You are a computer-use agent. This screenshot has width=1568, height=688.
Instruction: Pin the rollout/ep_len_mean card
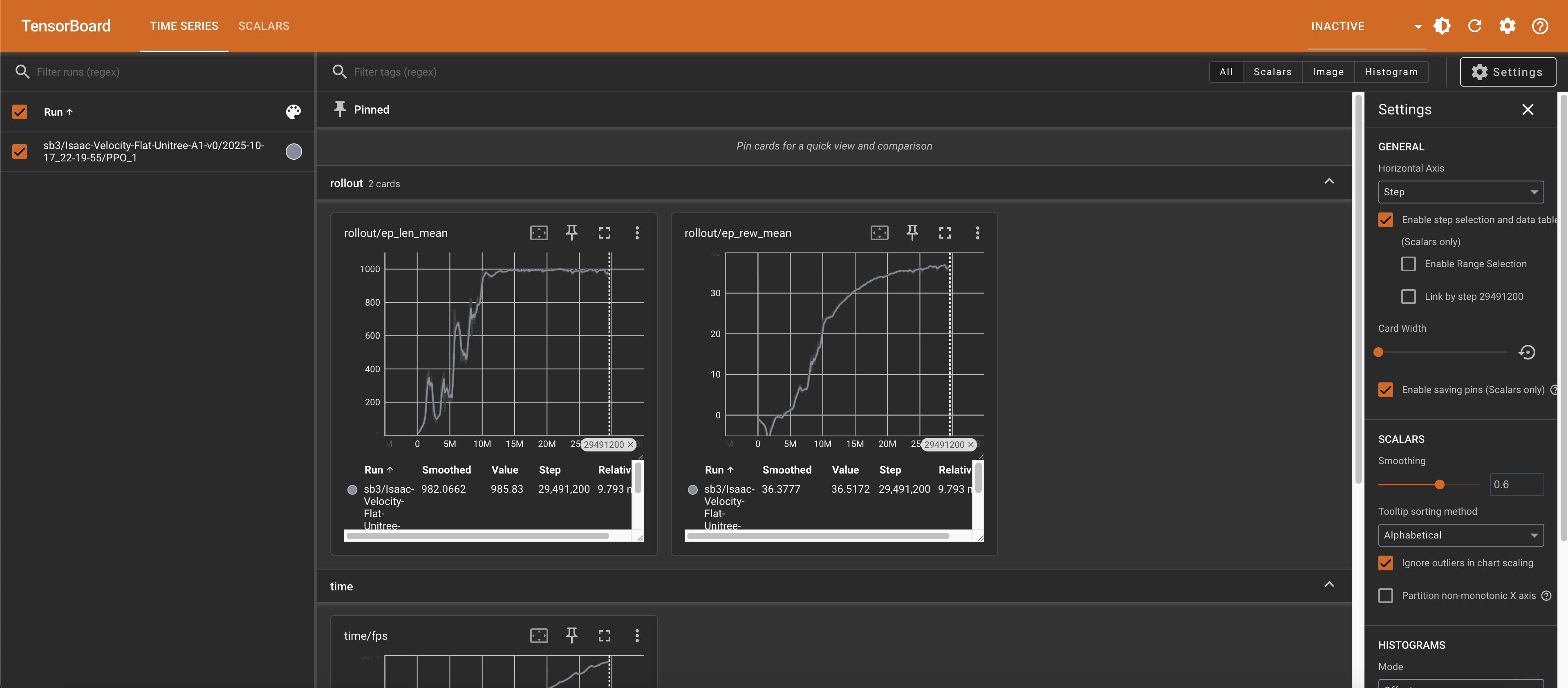(571, 232)
